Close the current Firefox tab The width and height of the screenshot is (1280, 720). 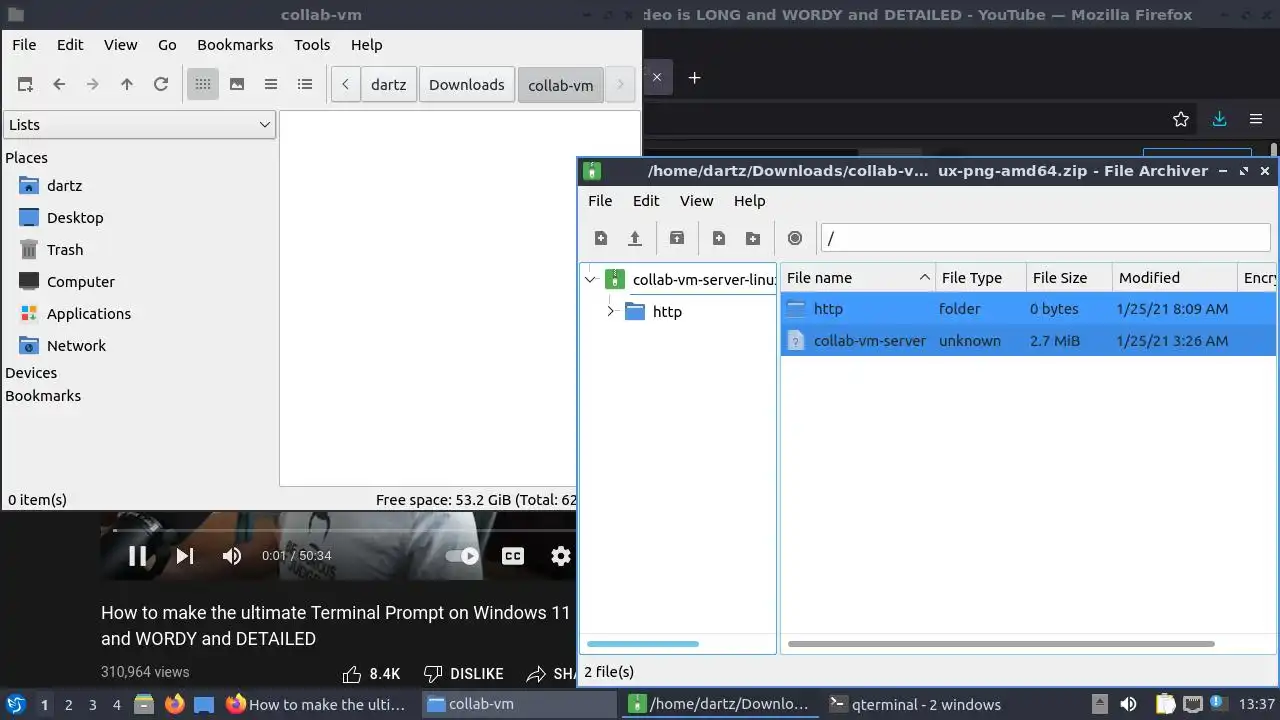tap(657, 77)
